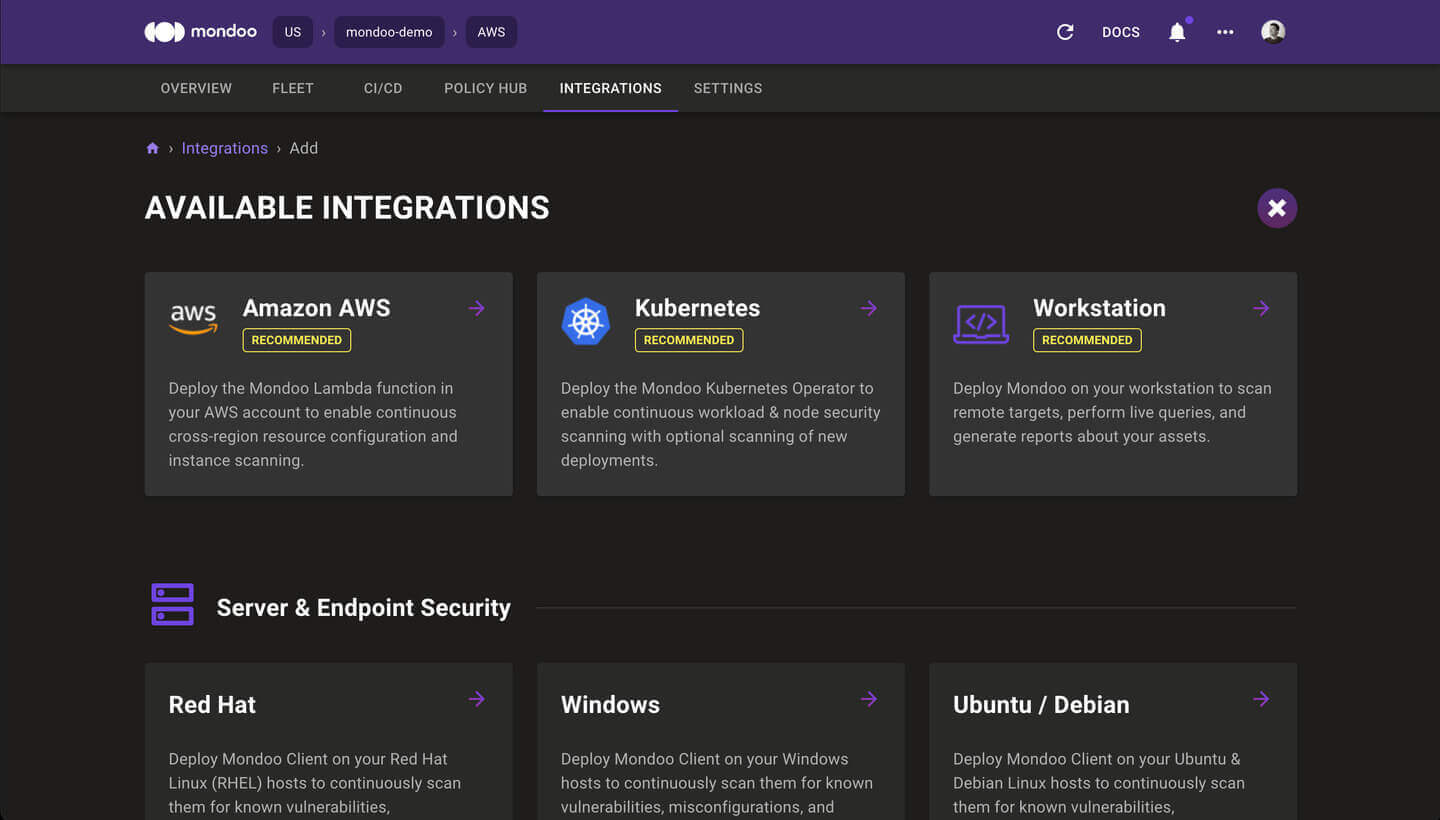1440x820 pixels.
Task: Open the Windows integration via its arrow
Action: pos(869,699)
